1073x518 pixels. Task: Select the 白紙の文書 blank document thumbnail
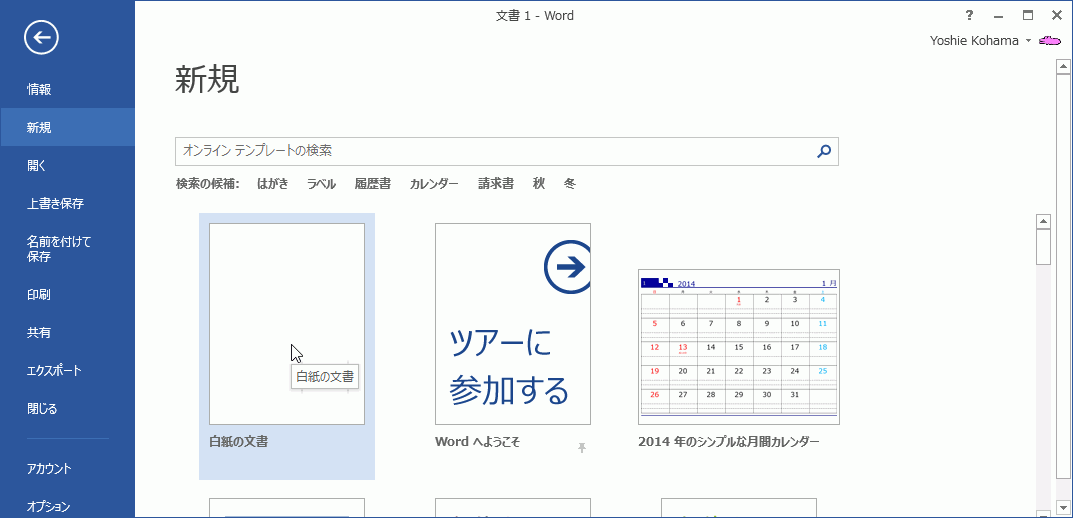coord(287,324)
